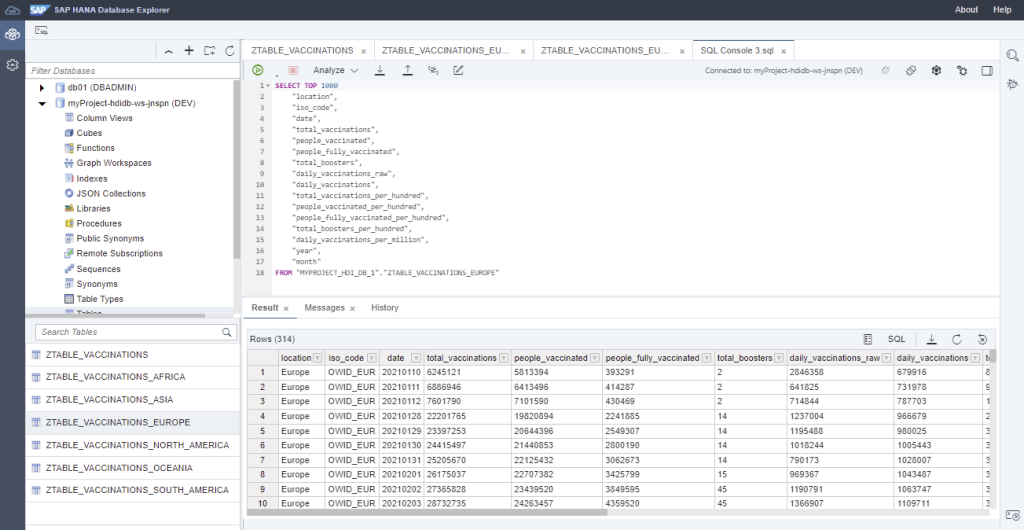The height and width of the screenshot is (530, 1024).
Task: Click the result table settings icon
Action: tap(868, 339)
